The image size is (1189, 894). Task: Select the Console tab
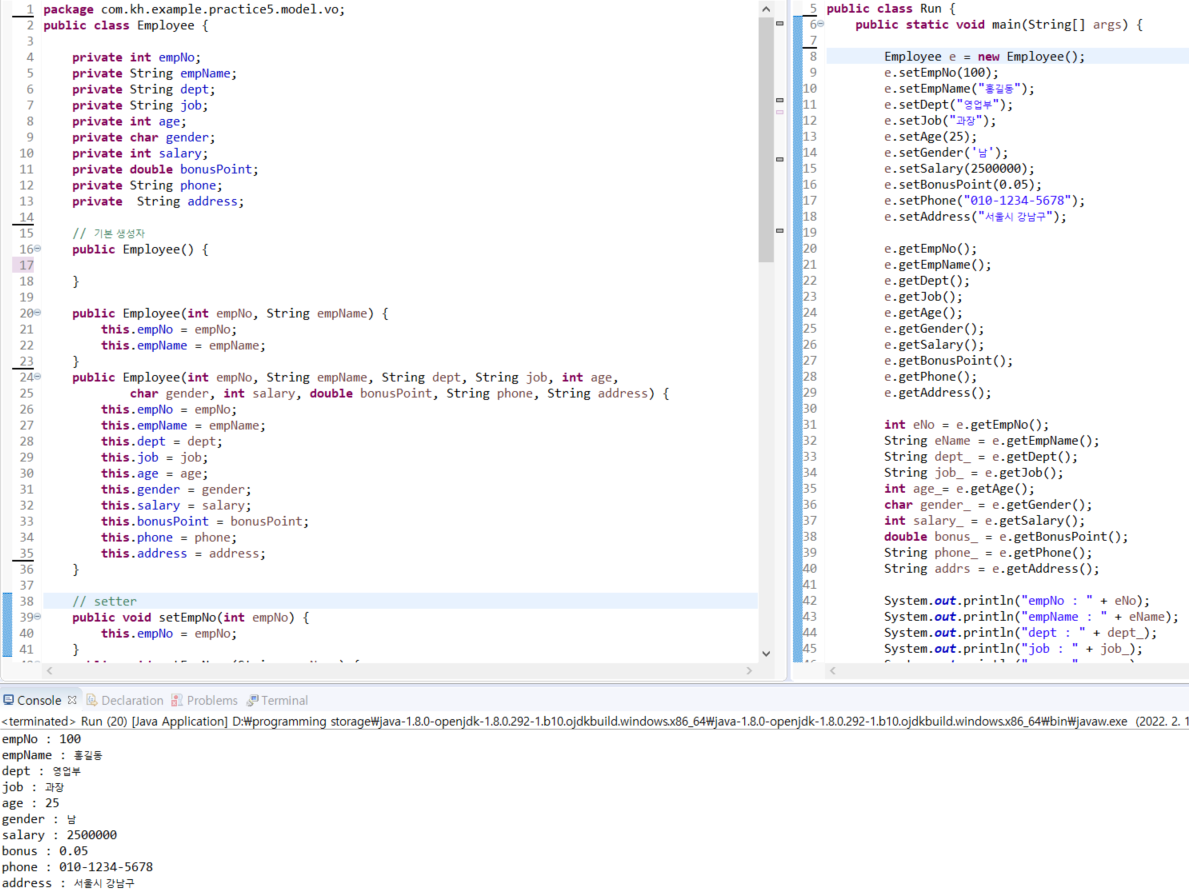coord(39,701)
